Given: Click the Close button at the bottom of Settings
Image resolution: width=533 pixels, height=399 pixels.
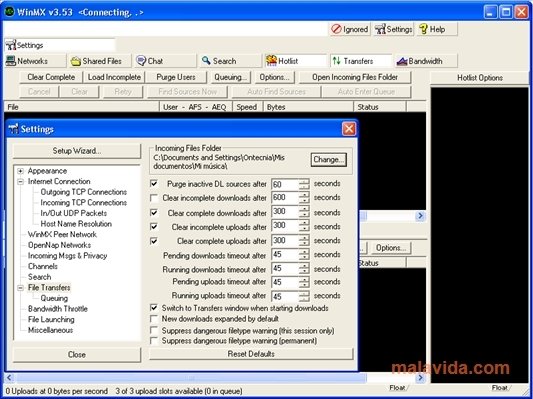Looking at the screenshot, I should click(77, 354).
